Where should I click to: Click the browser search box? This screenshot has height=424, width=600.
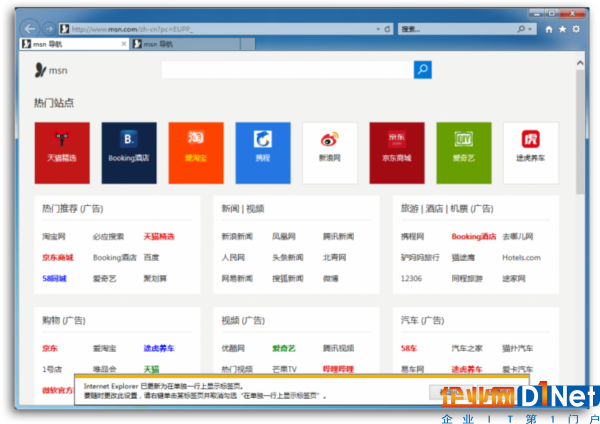point(456,29)
